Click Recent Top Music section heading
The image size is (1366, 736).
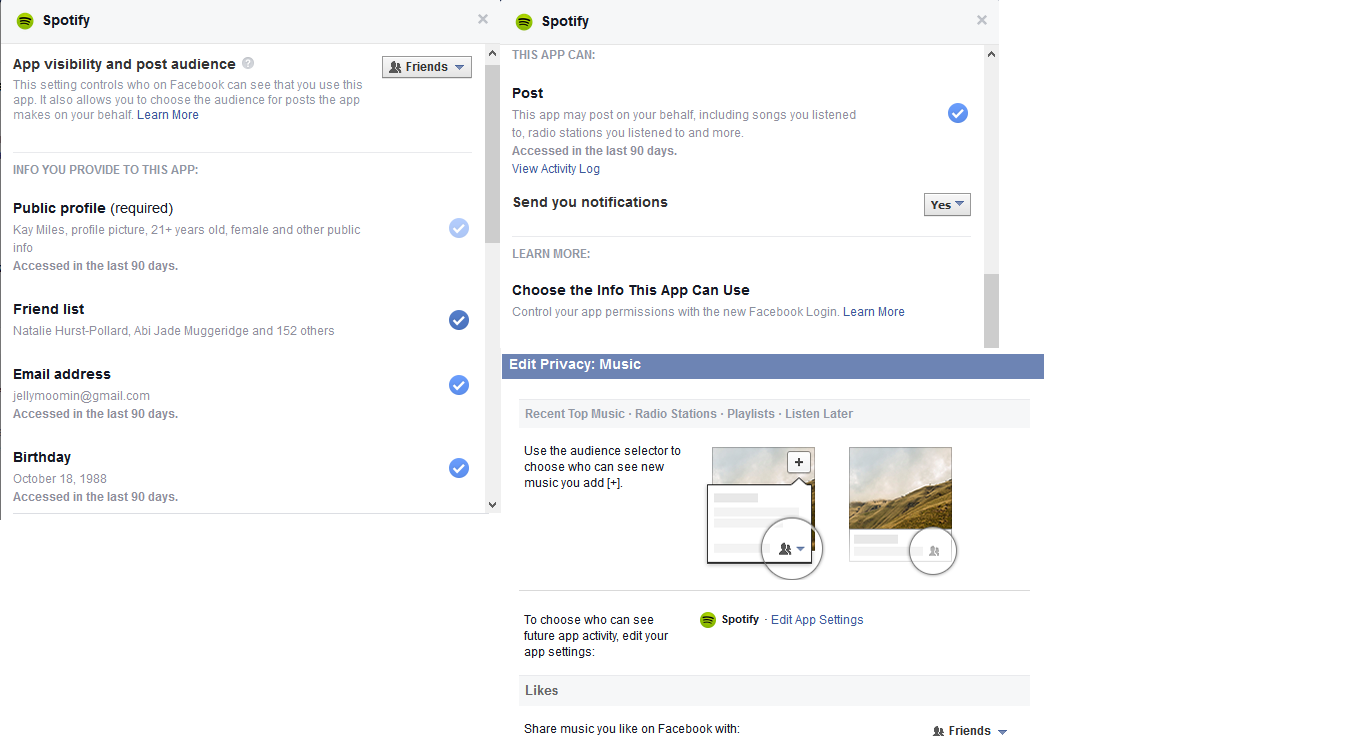(x=574, y=414)
